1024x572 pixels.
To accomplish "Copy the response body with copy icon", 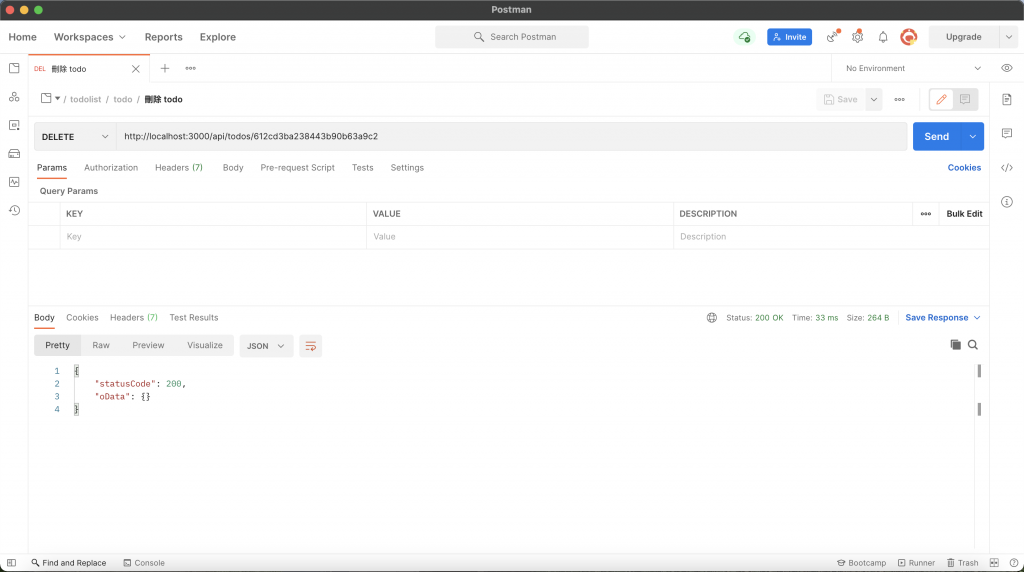I will (x=955, y=345).
